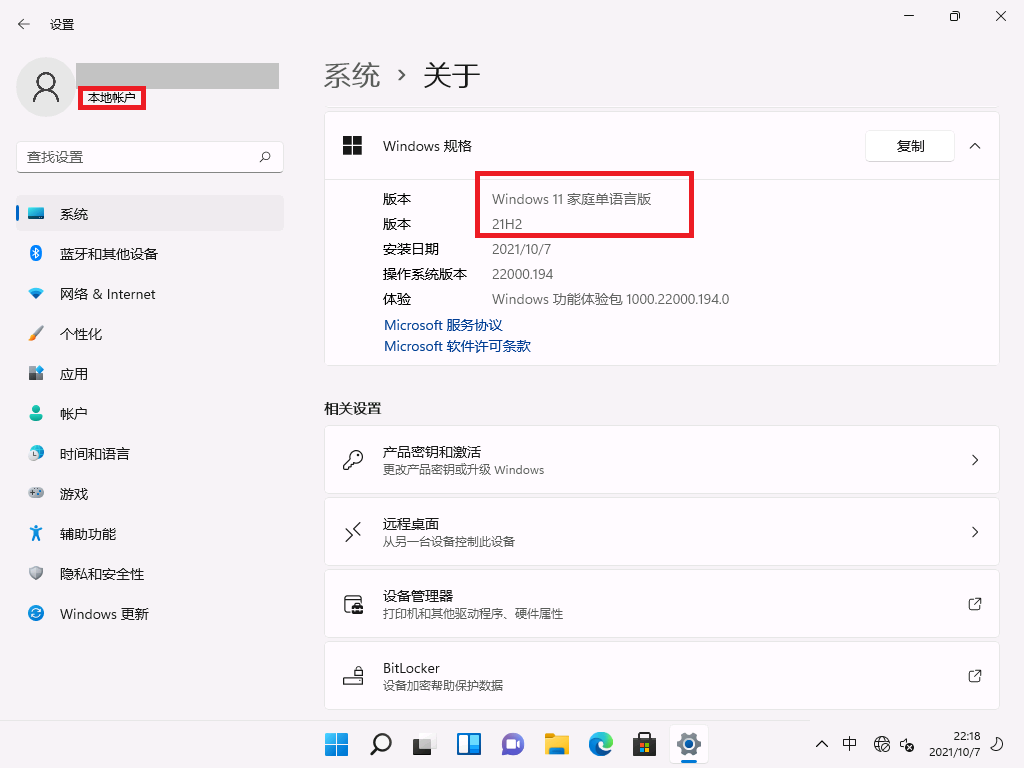Click the device manager icon

point(353,604)
